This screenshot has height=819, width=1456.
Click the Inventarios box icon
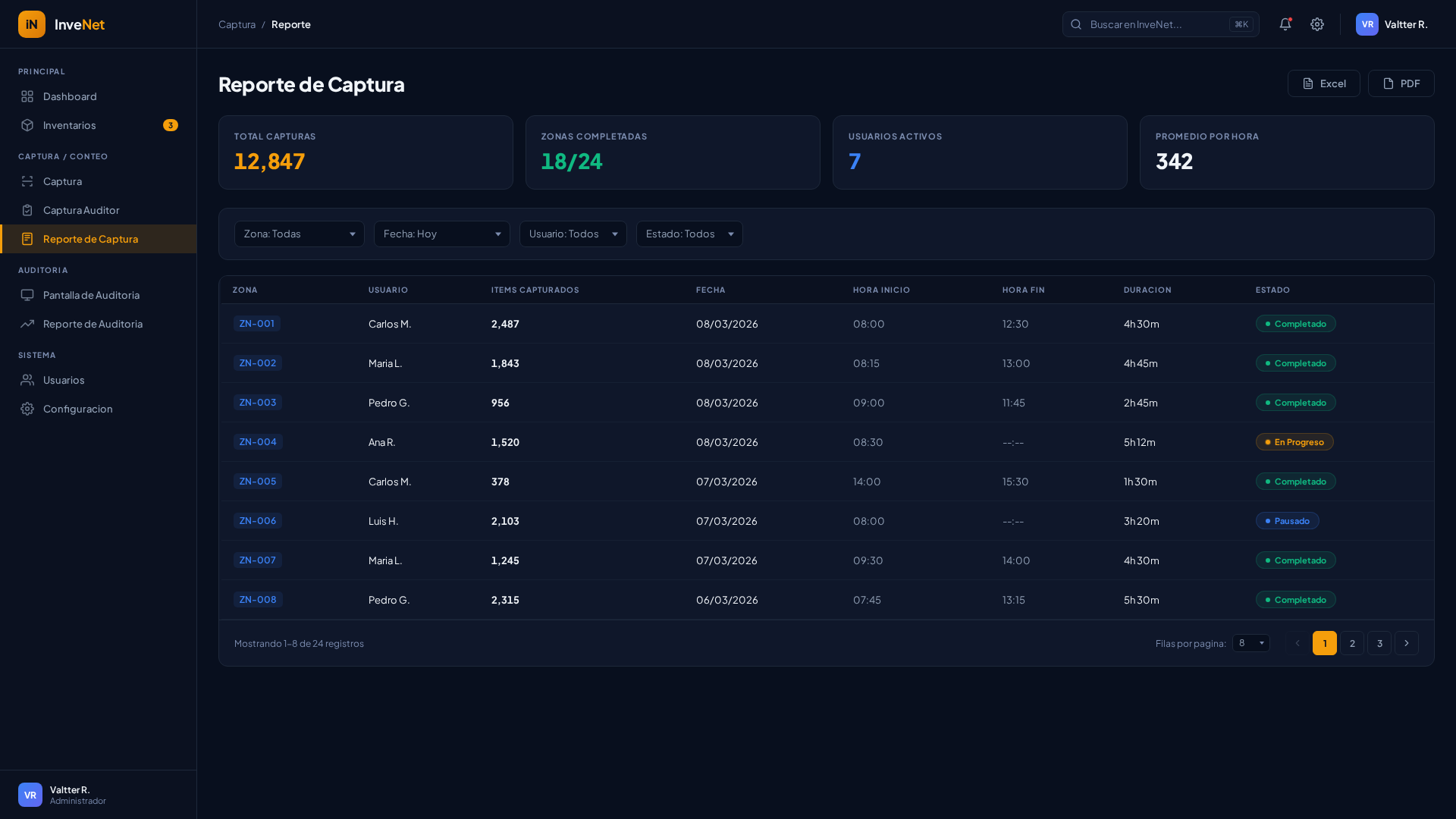pos(27,125)
